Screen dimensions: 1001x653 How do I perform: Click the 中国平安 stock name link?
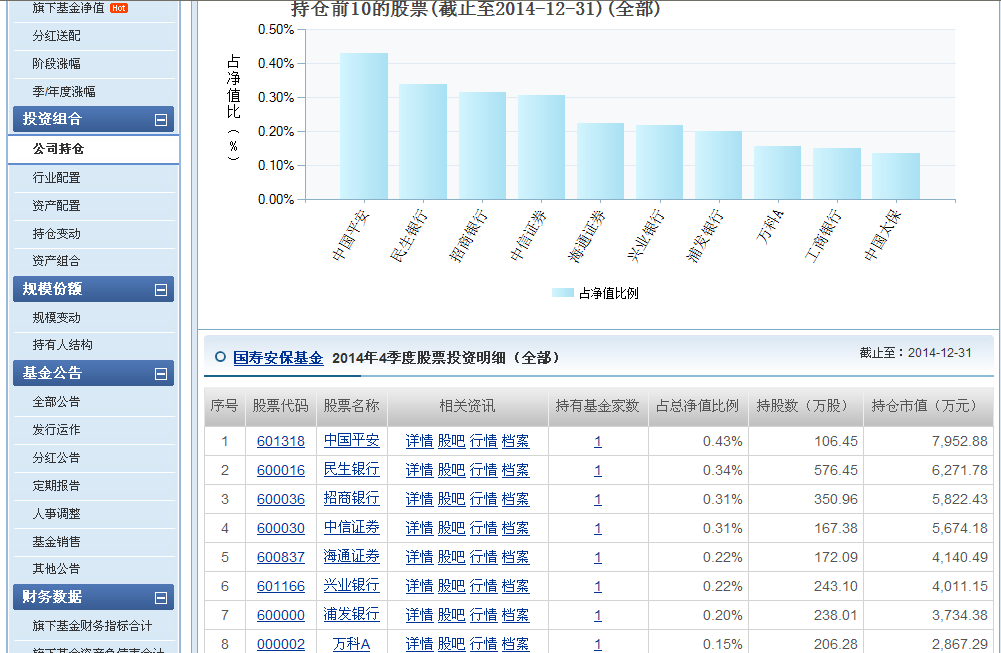pyautogui.click(x=352, y=440)
